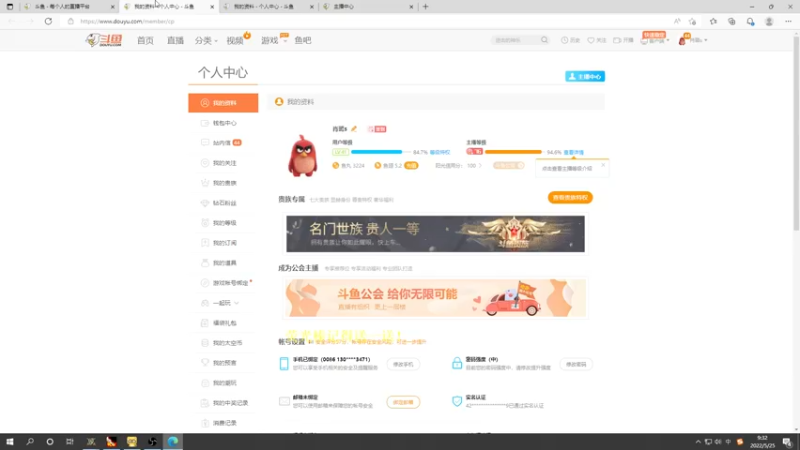Click the padlock password strength icon
This screenshot has width=800, height=450.
pyautogui.click(x=457, y=363)
